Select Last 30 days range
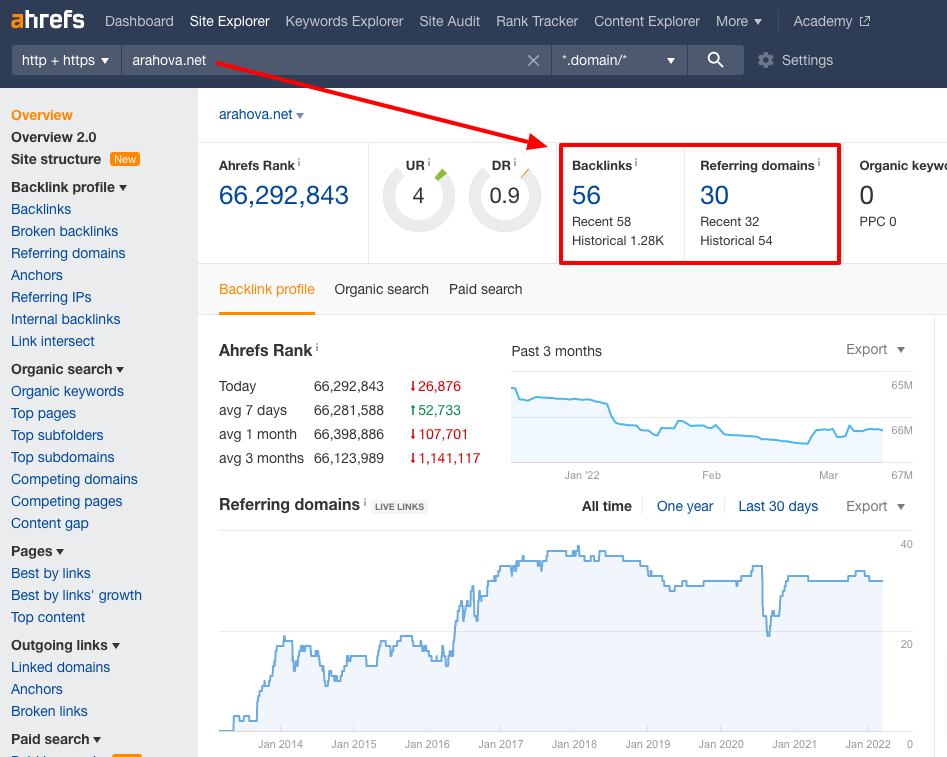 [x=778, y=506]
